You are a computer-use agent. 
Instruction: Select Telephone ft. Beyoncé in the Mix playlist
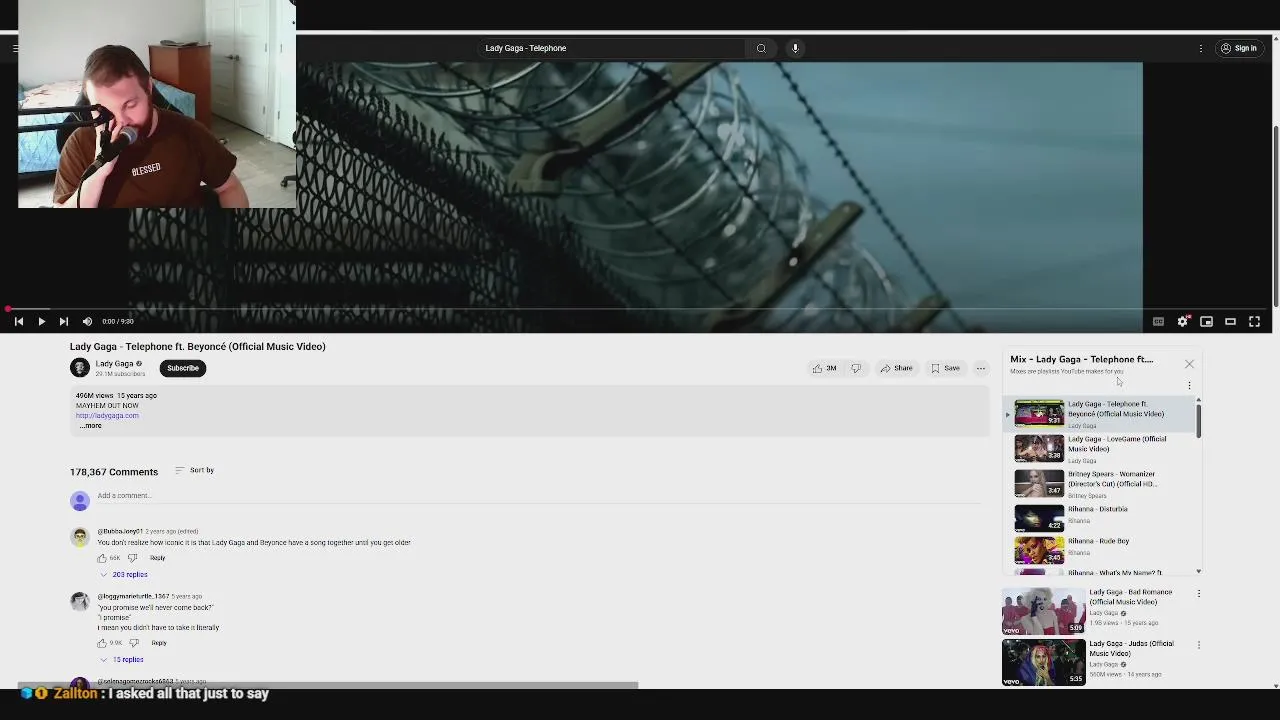1100,414
